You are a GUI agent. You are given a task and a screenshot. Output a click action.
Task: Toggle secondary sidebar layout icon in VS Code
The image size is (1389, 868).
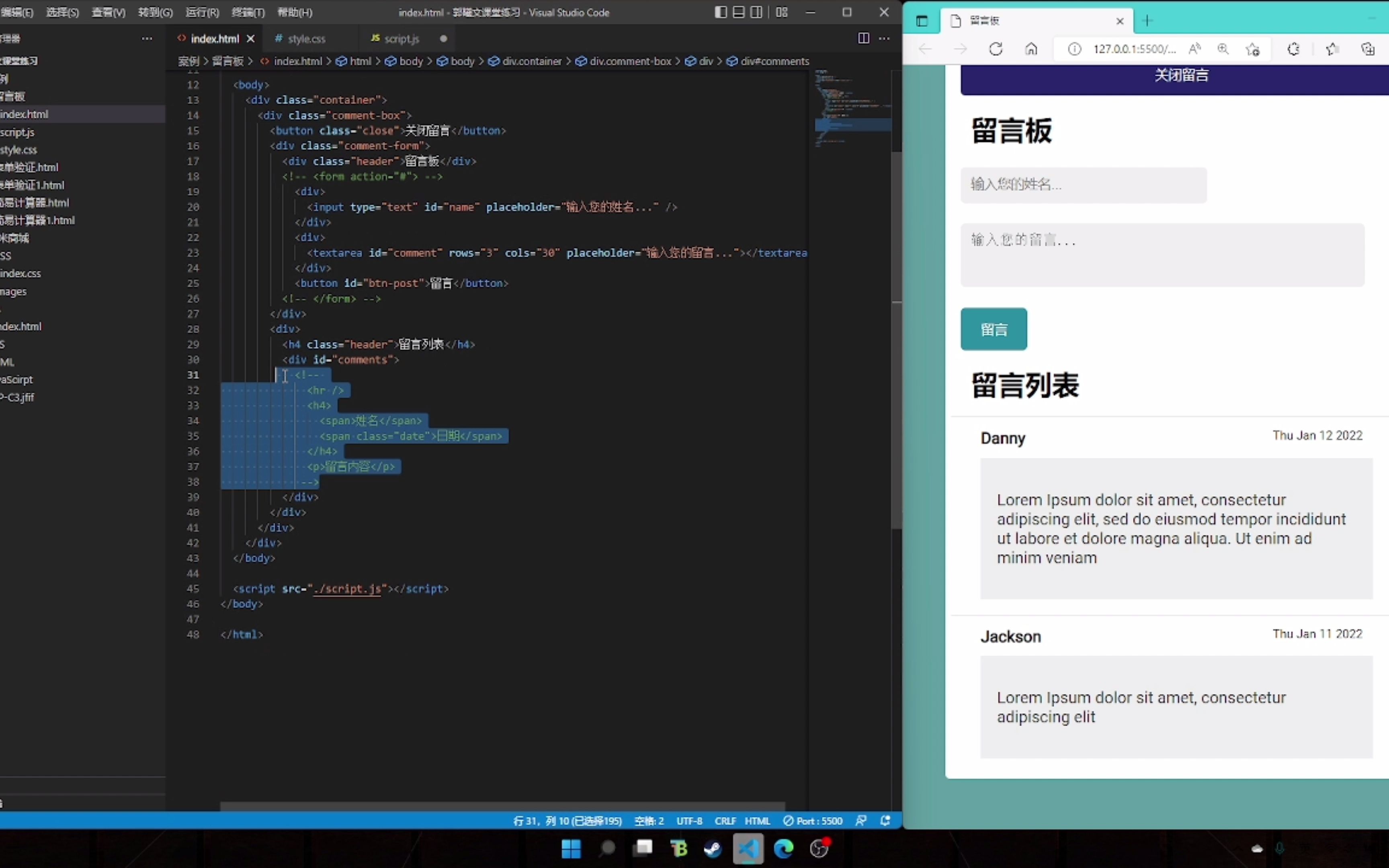[x=756, y=12]
